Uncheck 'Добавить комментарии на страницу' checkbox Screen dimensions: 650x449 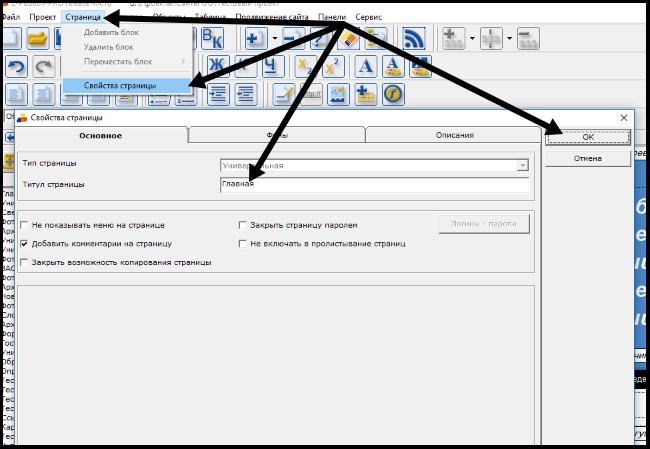coord(24,243)
